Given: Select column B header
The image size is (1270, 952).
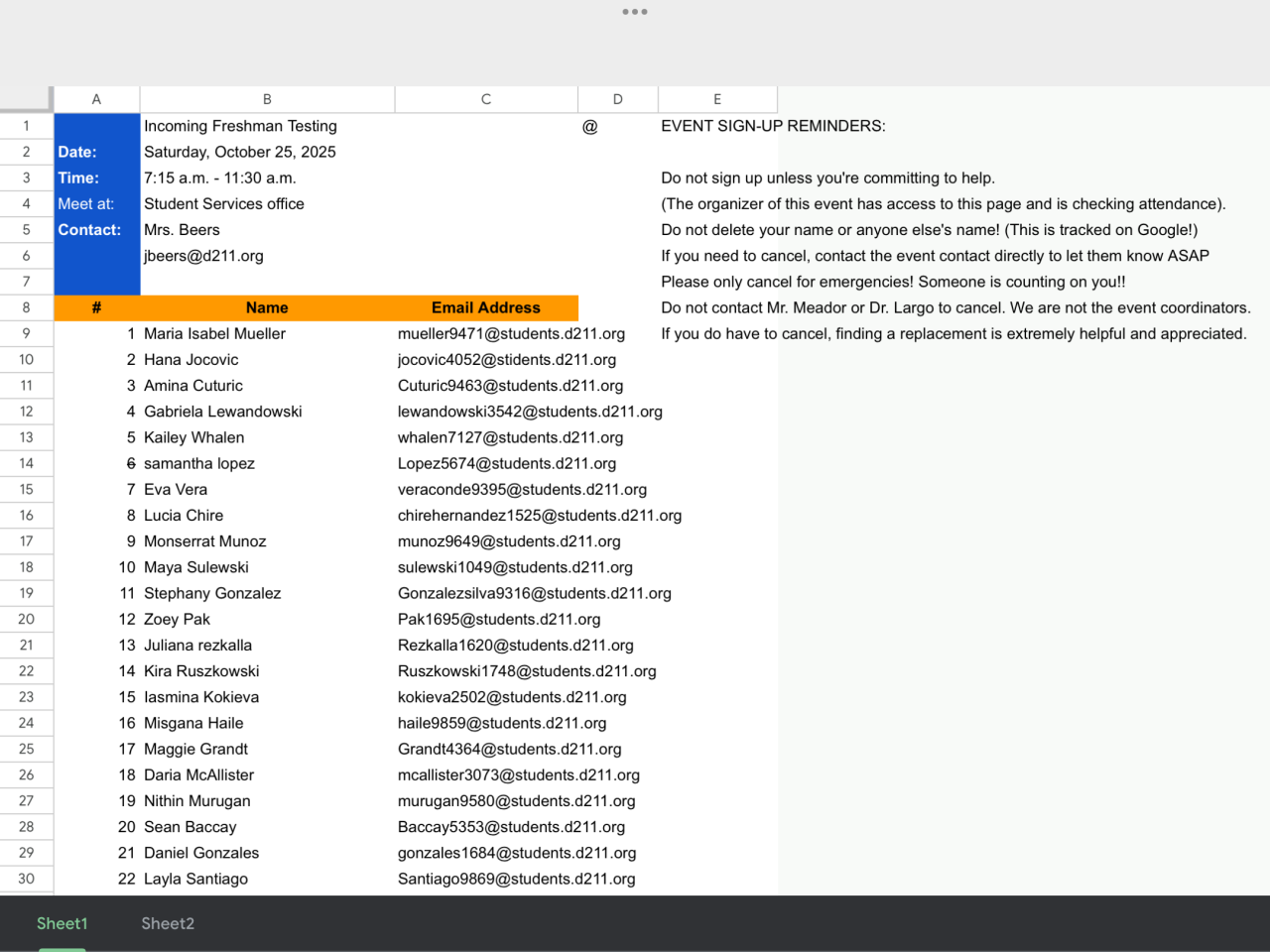Looking at the screenshot, I should (x=267, y=99).
